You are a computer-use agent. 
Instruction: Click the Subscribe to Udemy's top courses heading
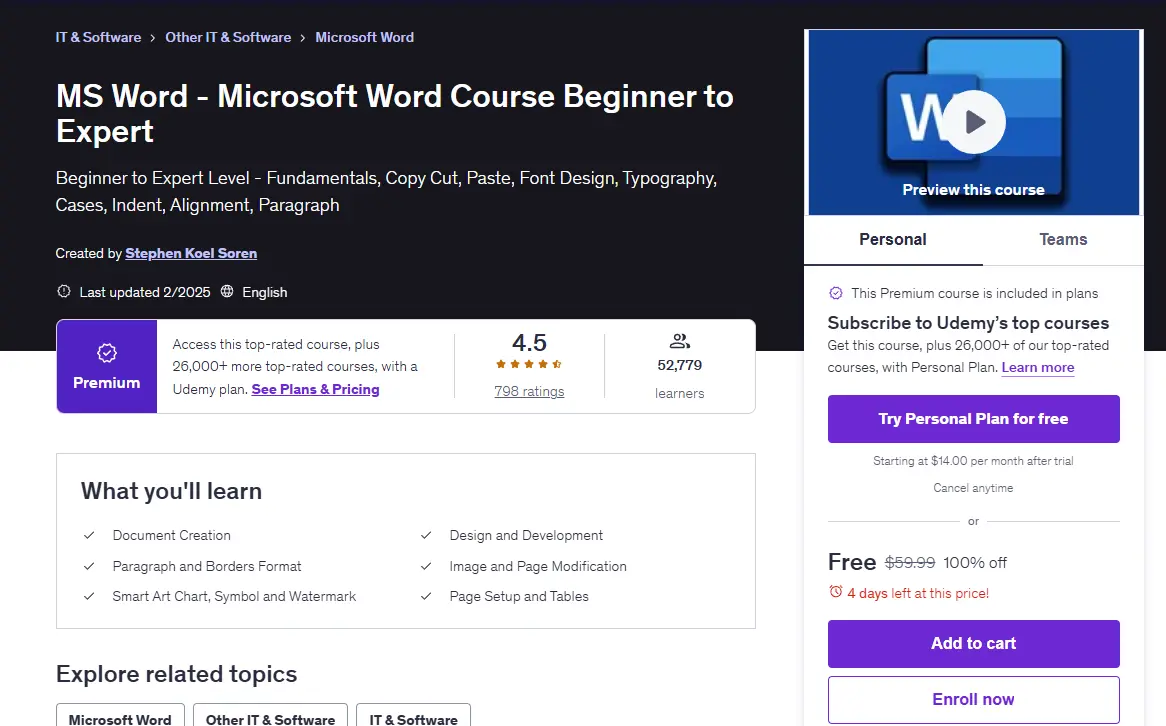coord(968,323)
